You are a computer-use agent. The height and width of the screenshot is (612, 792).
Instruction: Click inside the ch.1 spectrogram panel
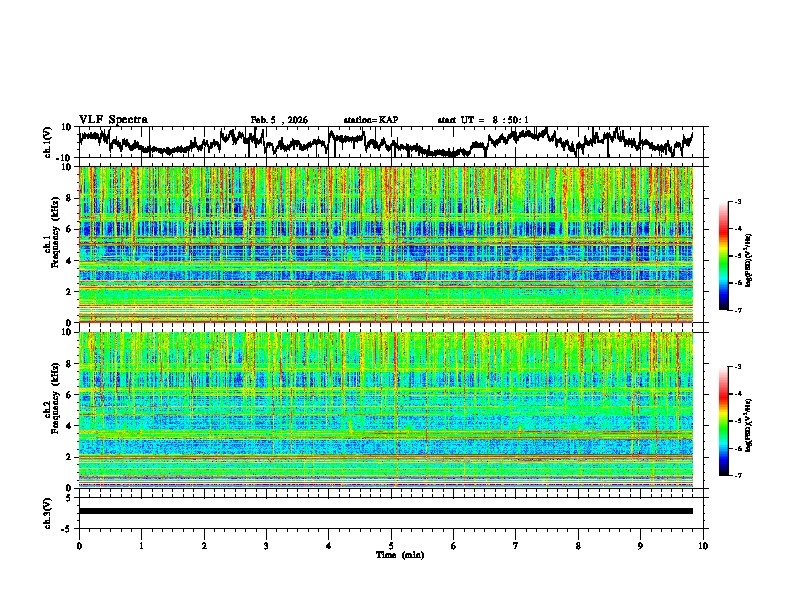(x=386, y=244)
